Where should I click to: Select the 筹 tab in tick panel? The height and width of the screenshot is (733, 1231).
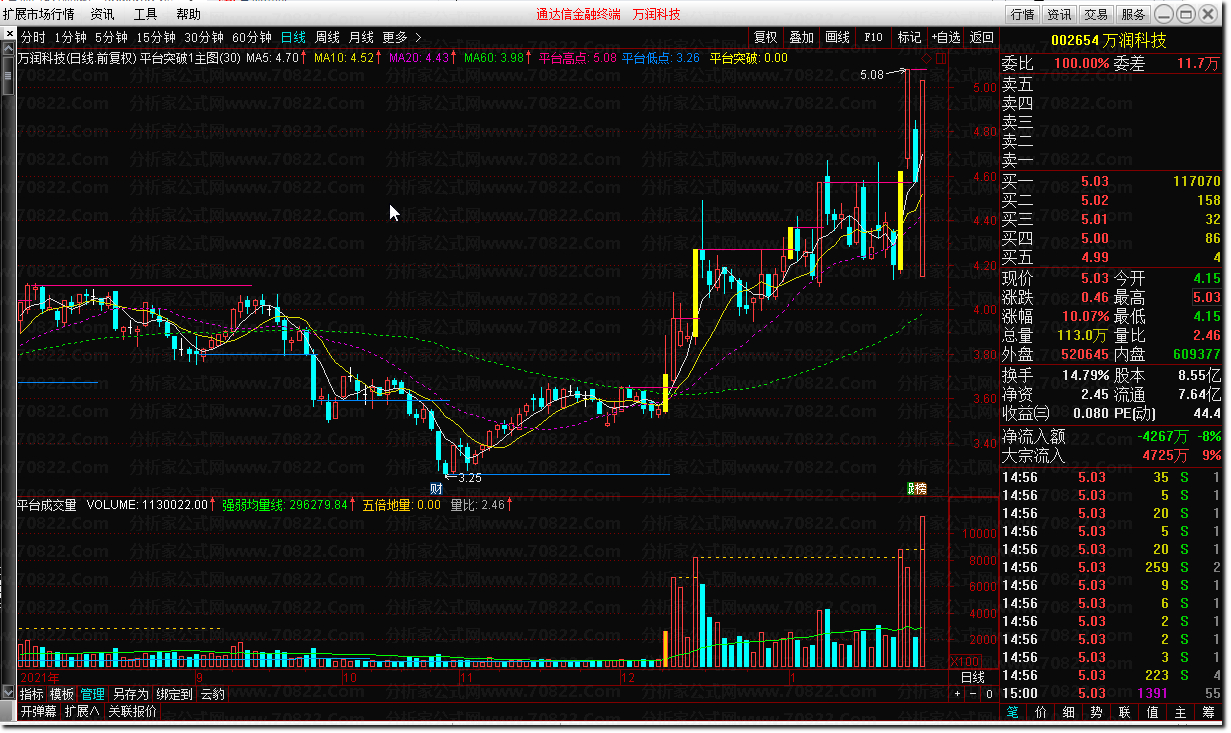tap(1208, 712)
